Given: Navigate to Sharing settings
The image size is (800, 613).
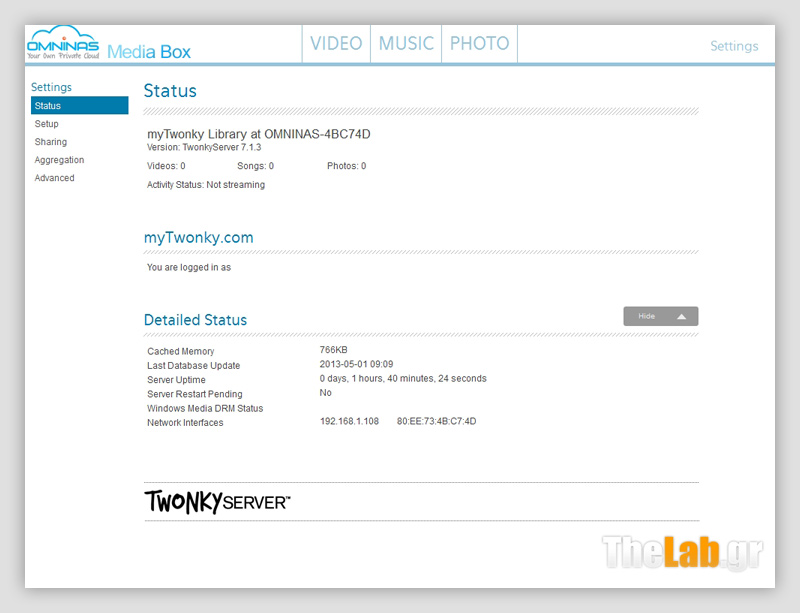Looking at the screenshot, I should click(x=51, y=142).
